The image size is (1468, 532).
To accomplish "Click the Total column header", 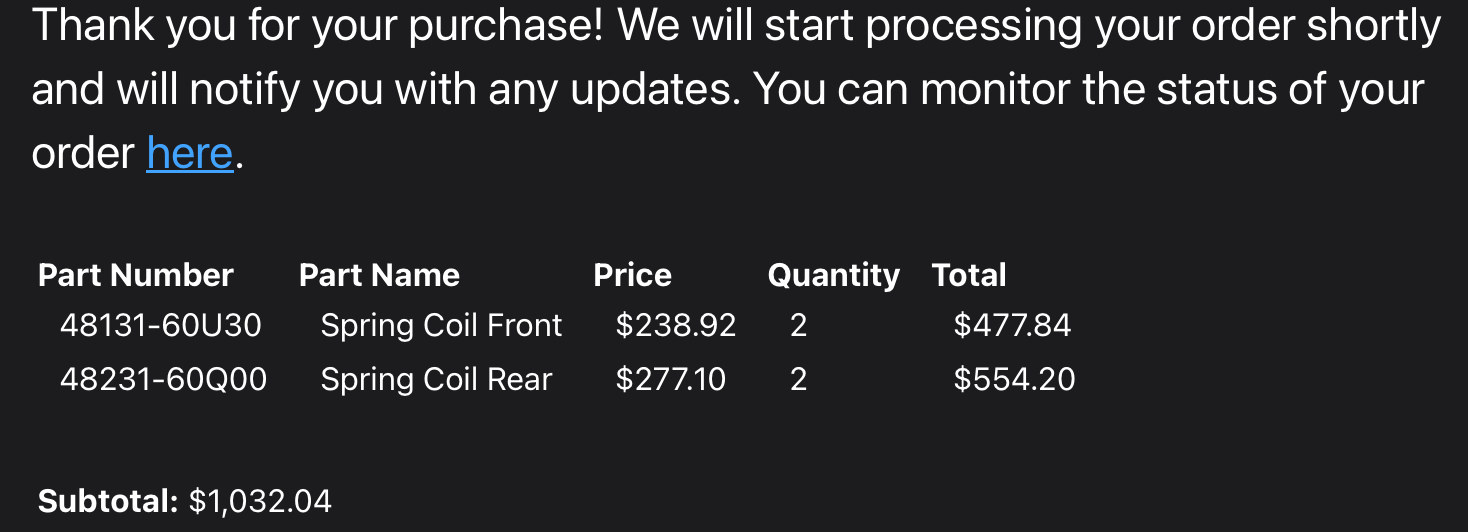I will click(x=969, y=275).
